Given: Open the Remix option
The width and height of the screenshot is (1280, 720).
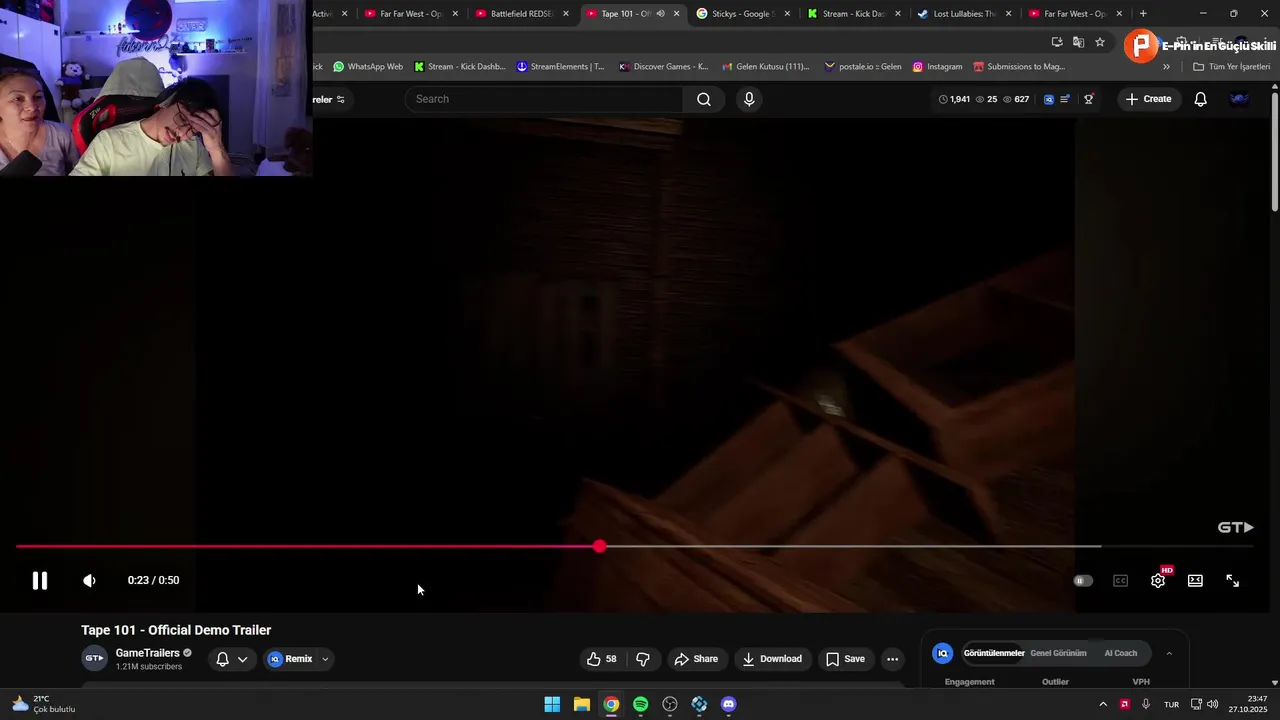Looking at the screenshot, I should [x=291, y=659].
